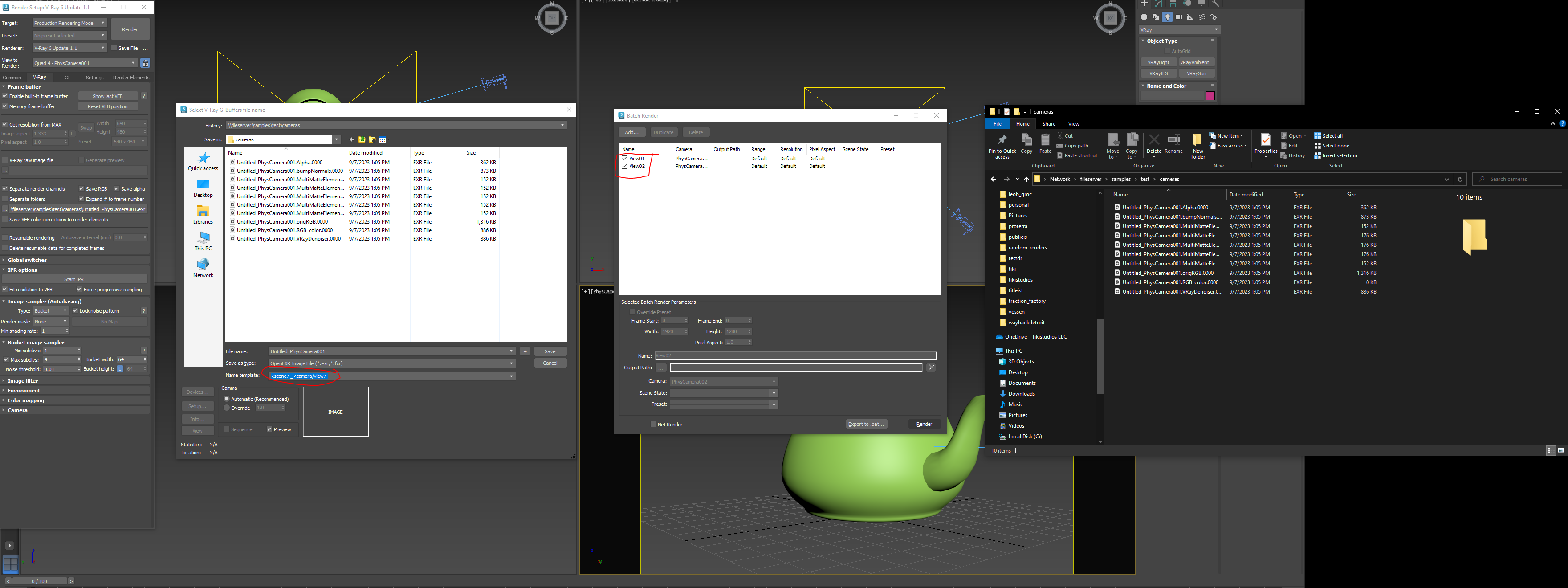Expand the Color mapping rollout
Image resolution: width=1568 pixels, height=588 pixels.
[x=74, y=400]
